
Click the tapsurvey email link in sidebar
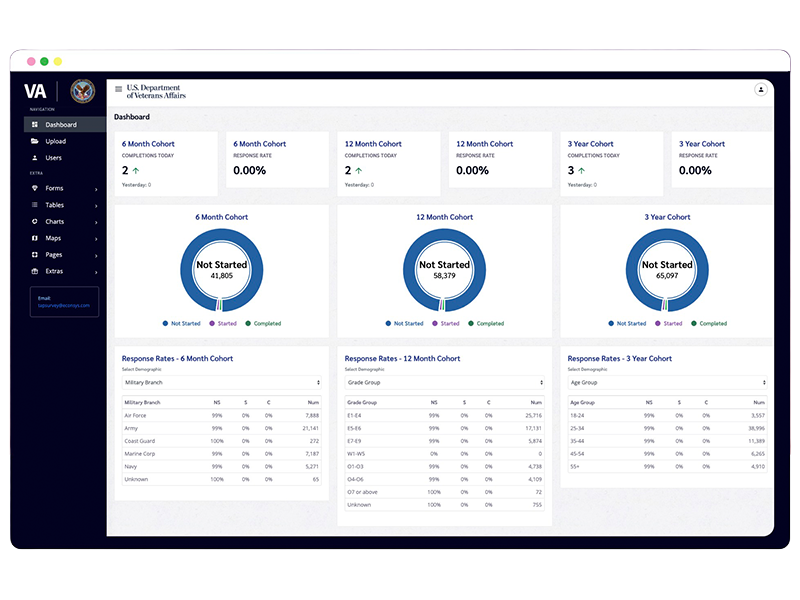click(65, 305)
